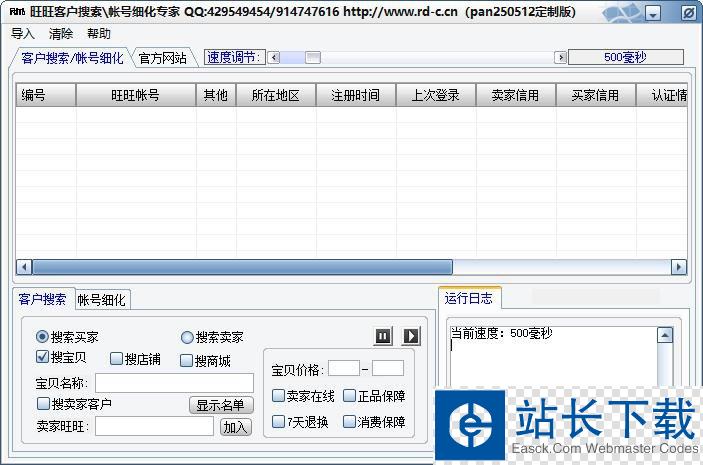Click the speed slider left arrow
This screenshot has width=703, height=465.
273,57
